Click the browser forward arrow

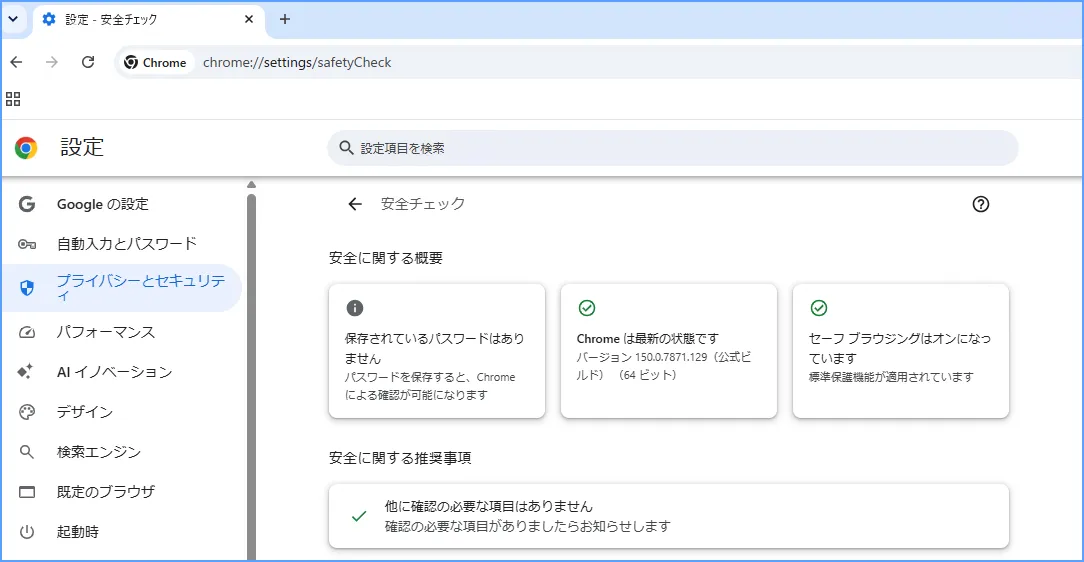point(52,62)
